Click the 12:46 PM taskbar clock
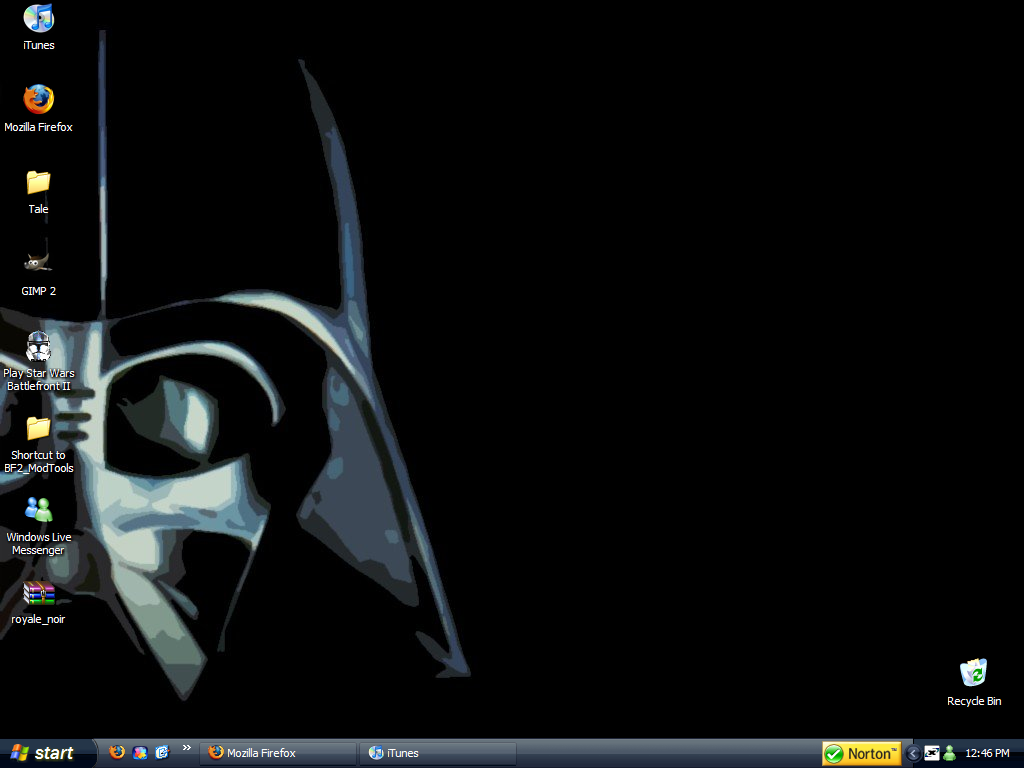Image resolution: width=1024 pixels, height=768 pixels. click(x=987, y=754)
